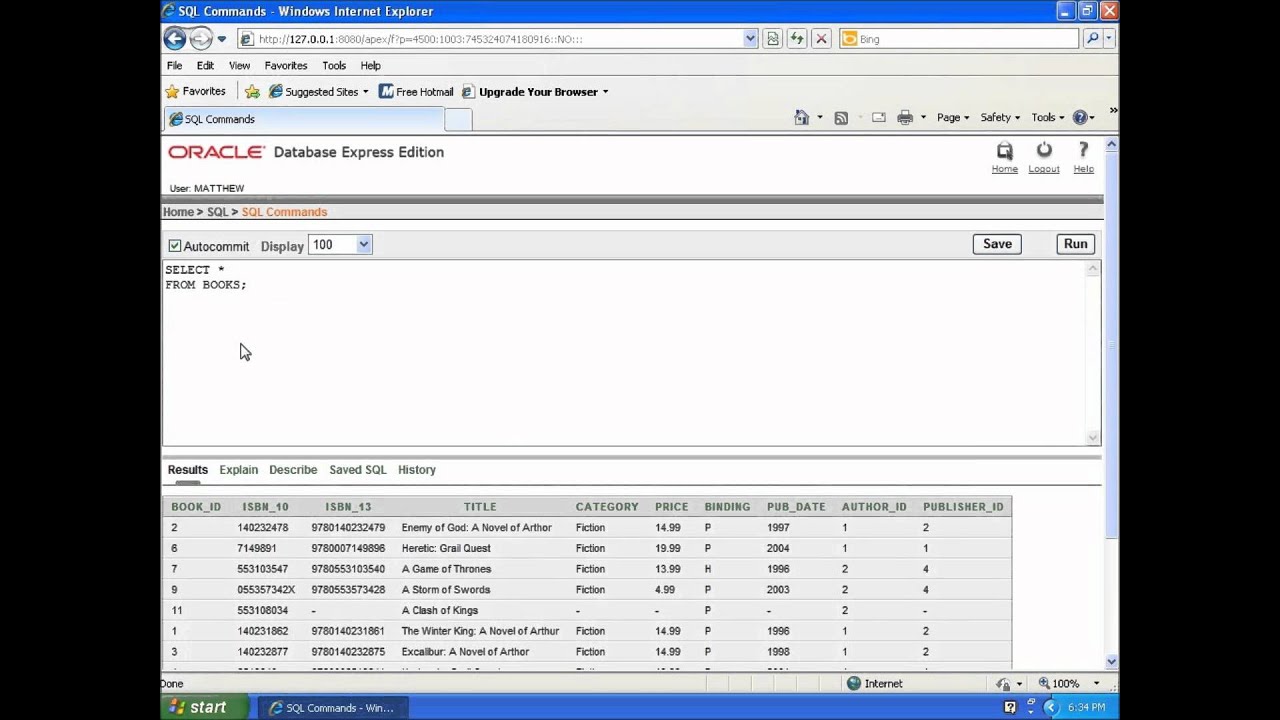Image resolution: width=1280 pixels, height=720 pixels.
Task: Open the blue Help question mark icon
Action: click(x=1080, y=118)
